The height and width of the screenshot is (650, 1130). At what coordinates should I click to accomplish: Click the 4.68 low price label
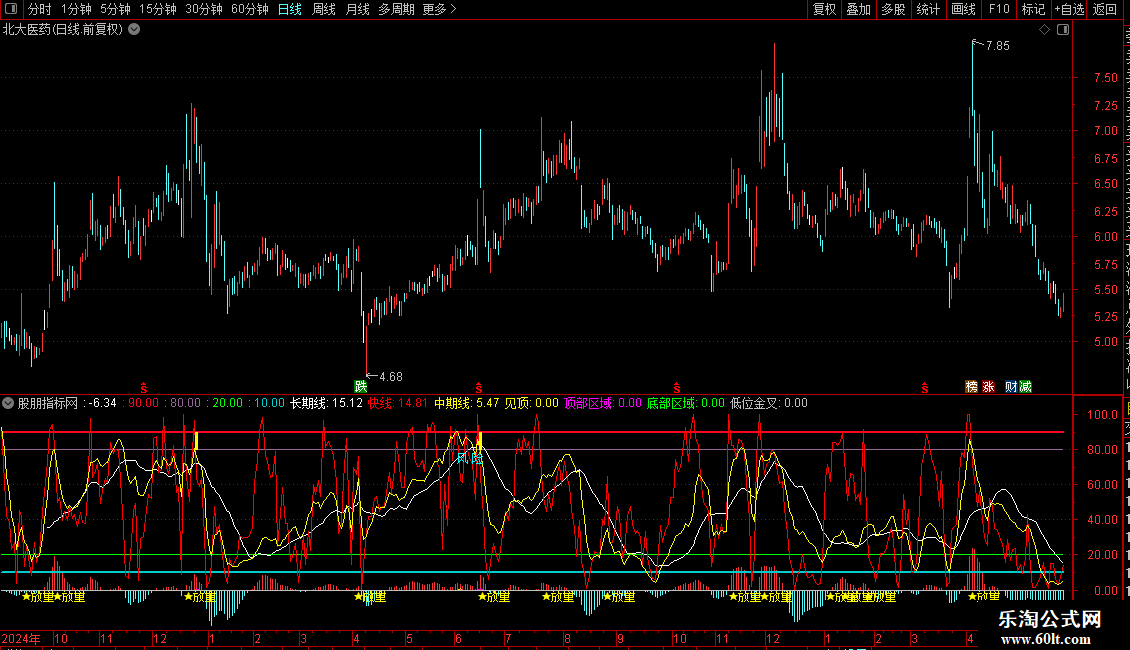391,377
